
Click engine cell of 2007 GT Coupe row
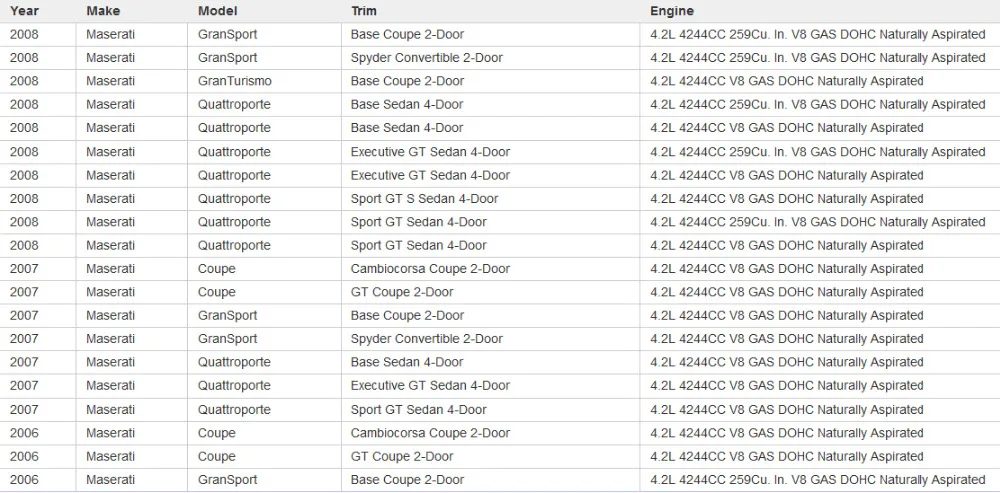coord(786,292)
